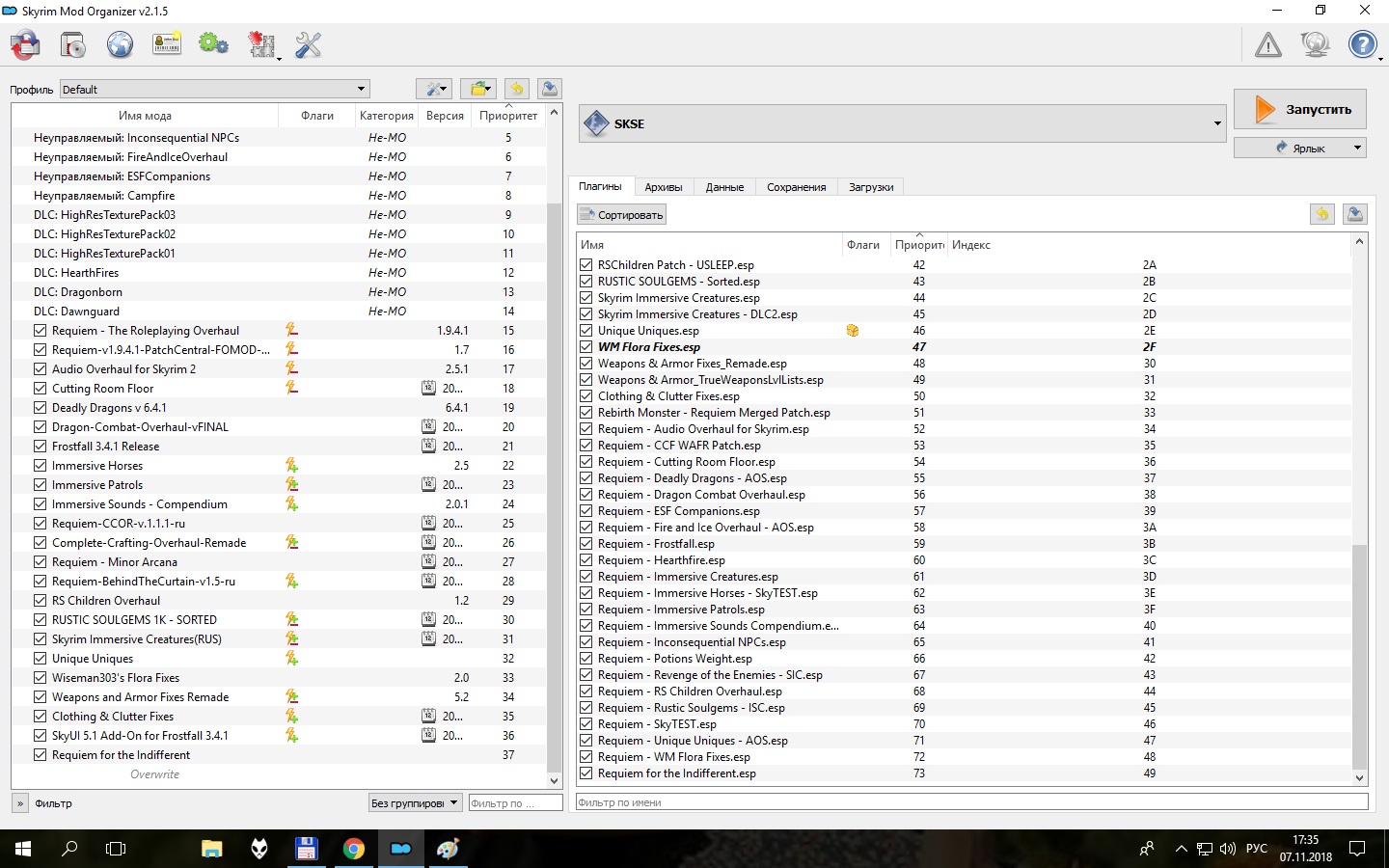This screenshot has width=1389, height=868.
Task: Toggle the RSChildren Patch - USLEEP.esp plugin checkbox
Action: [586, 265]
